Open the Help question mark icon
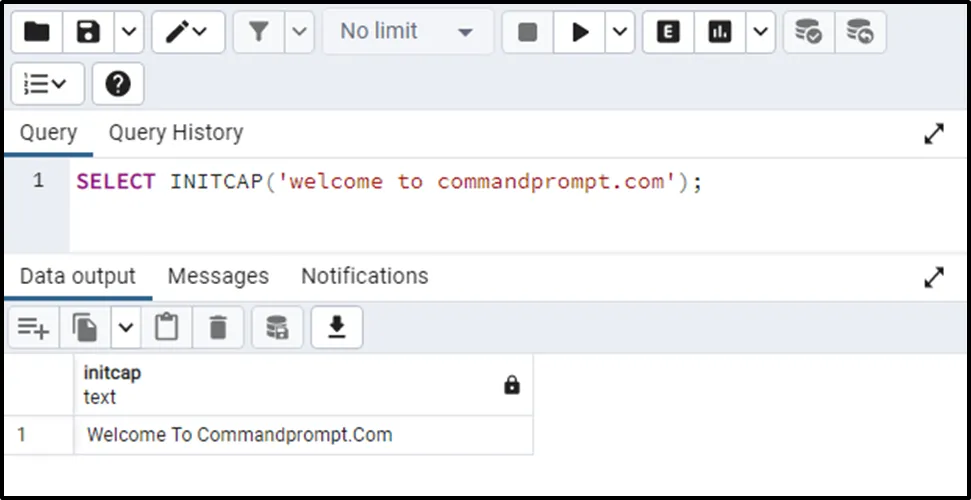 click(118, 85)
